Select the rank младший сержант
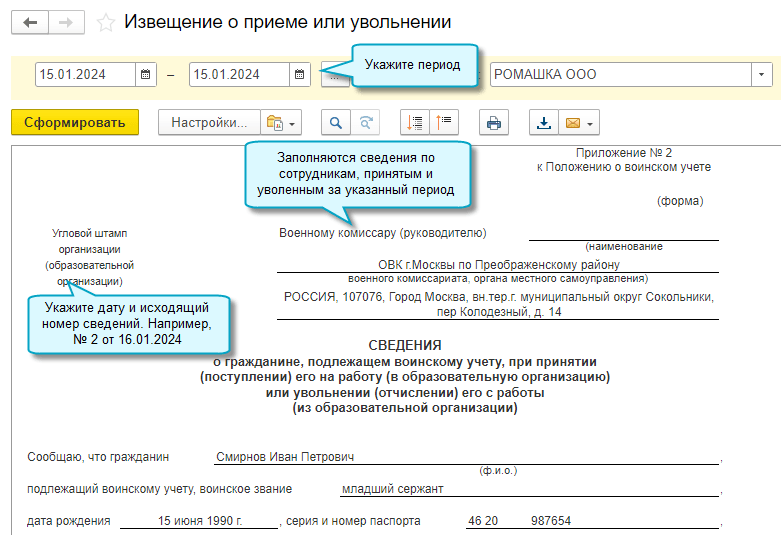The image size is (781, 535). (392, 489)
